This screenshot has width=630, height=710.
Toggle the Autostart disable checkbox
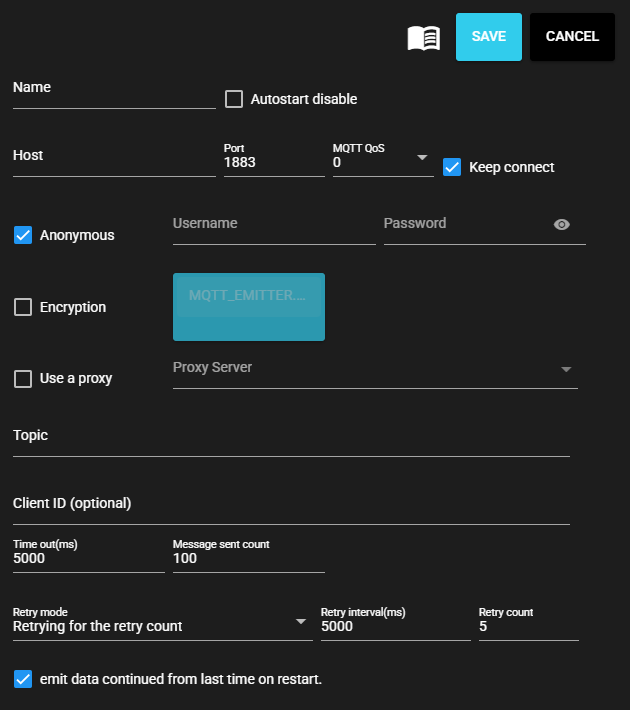point(234,99)
